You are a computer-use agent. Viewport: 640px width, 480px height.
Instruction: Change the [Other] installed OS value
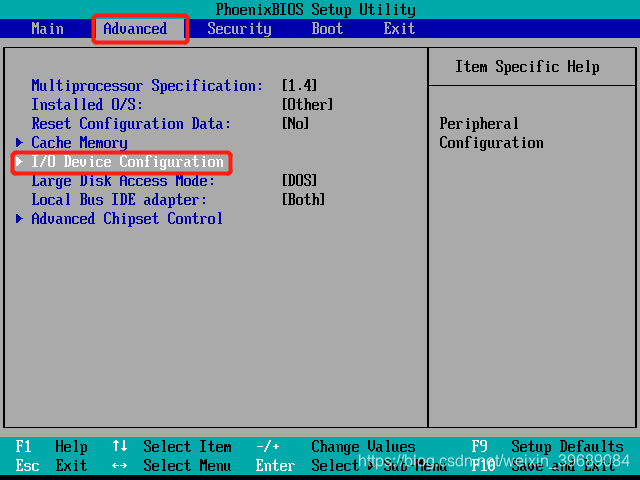(x=307, y=104)
